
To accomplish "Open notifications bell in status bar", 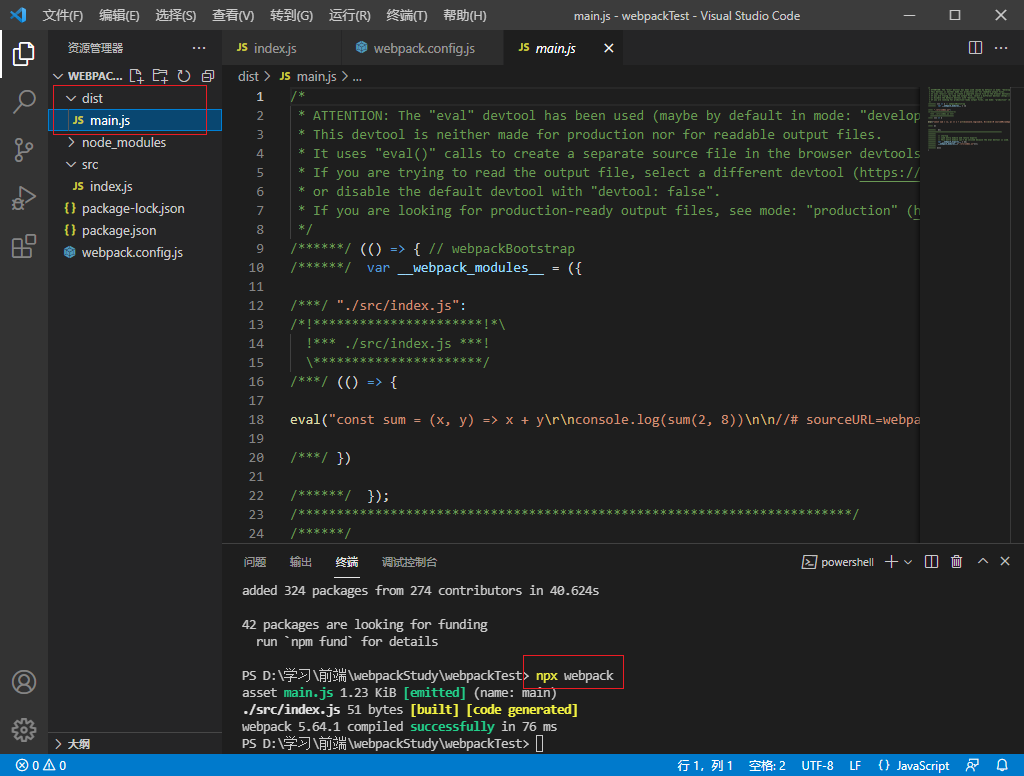I will tap(1002, 766).
